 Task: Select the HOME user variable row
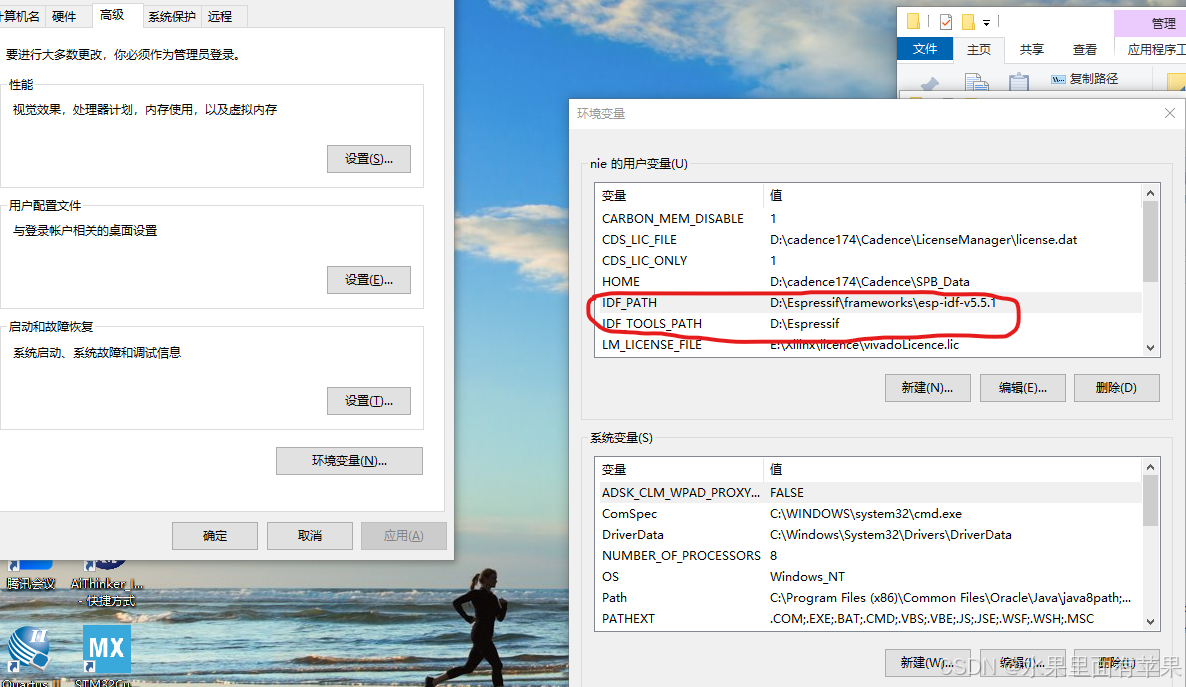tap(868, 281)
